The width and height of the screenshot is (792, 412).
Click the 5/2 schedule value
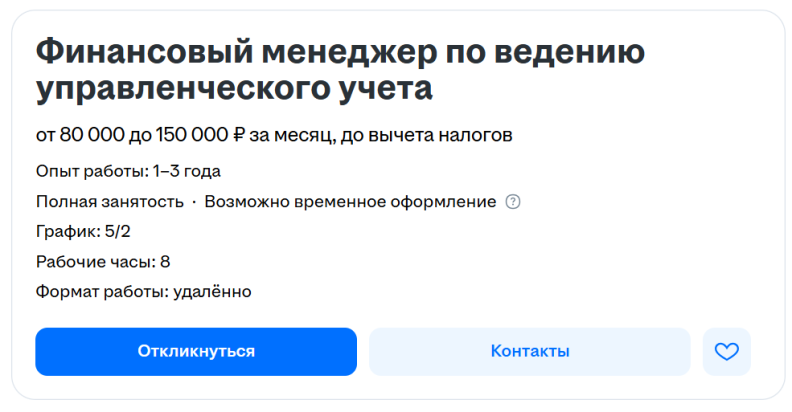[x=117, y=232]
